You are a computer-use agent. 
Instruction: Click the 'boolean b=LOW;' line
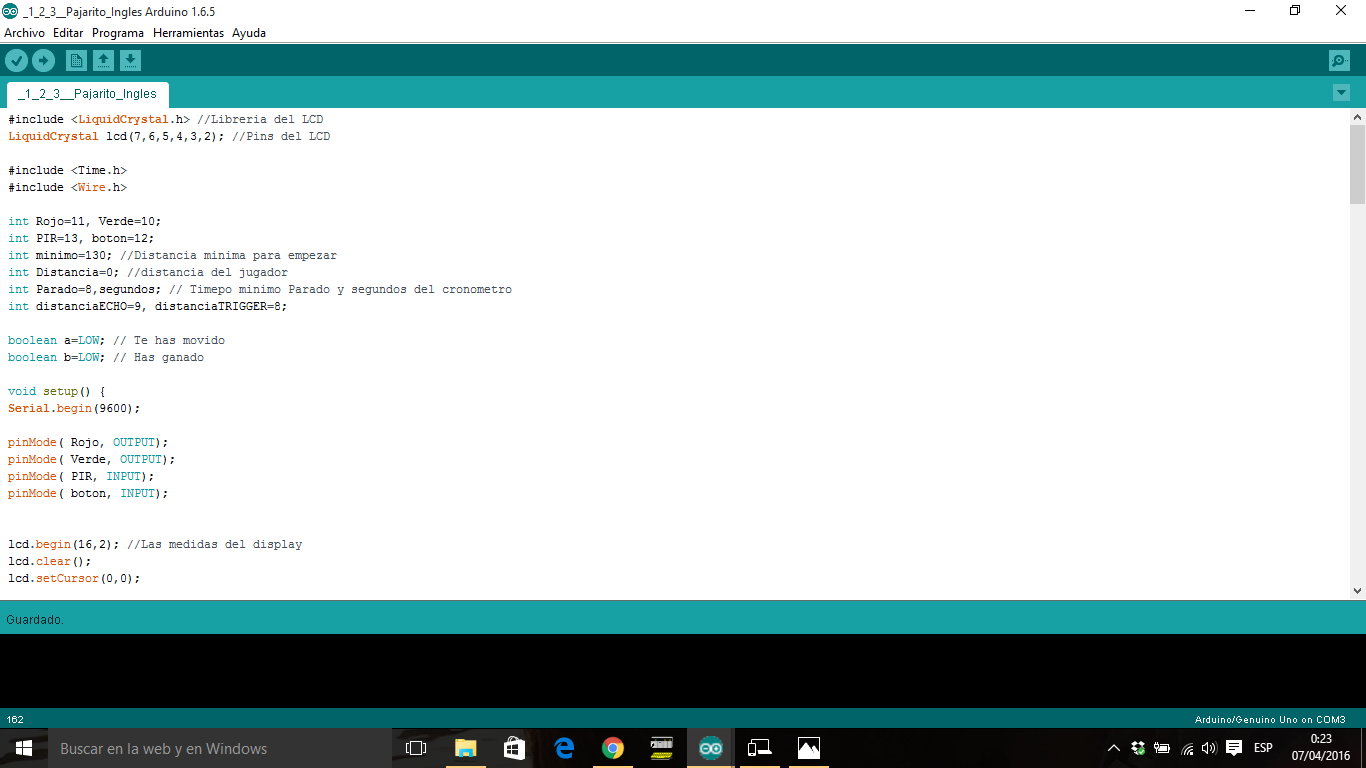[57, 357]
